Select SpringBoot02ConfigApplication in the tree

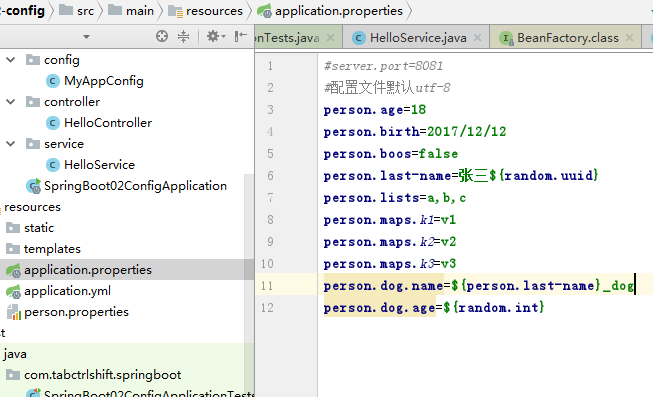tap(135, 186)
